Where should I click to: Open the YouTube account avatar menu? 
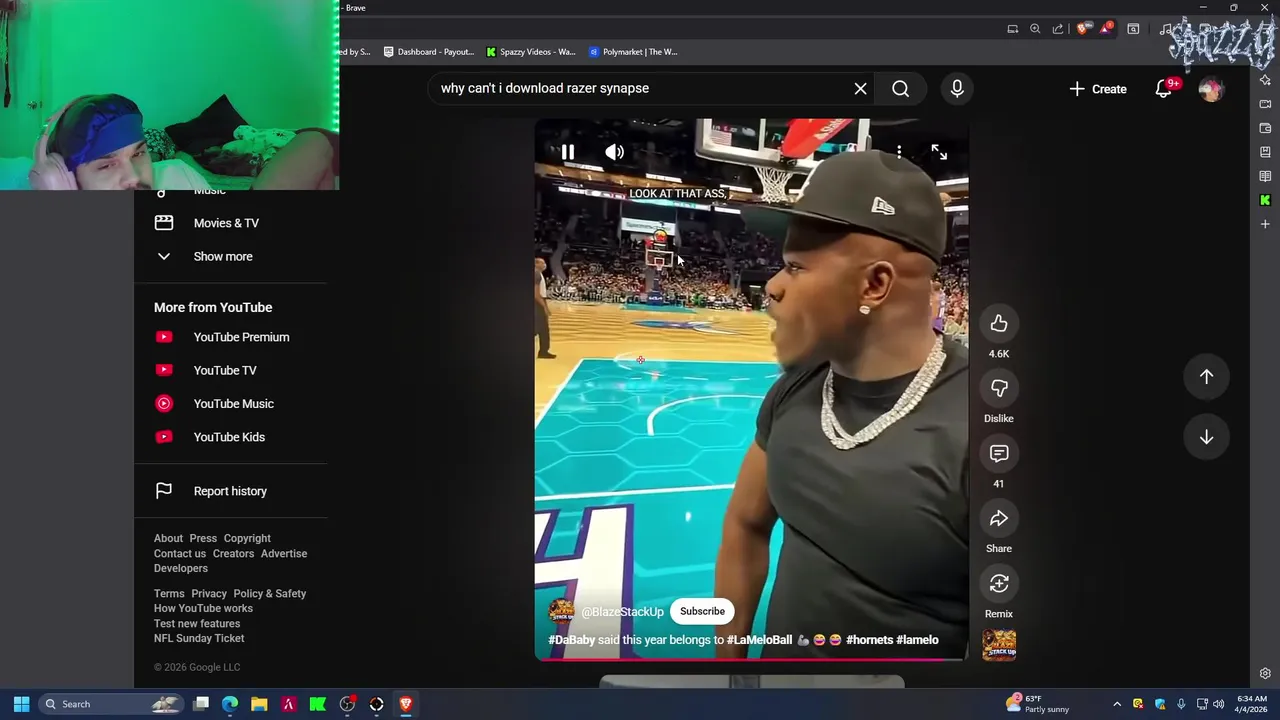[x=1210, y=89]
